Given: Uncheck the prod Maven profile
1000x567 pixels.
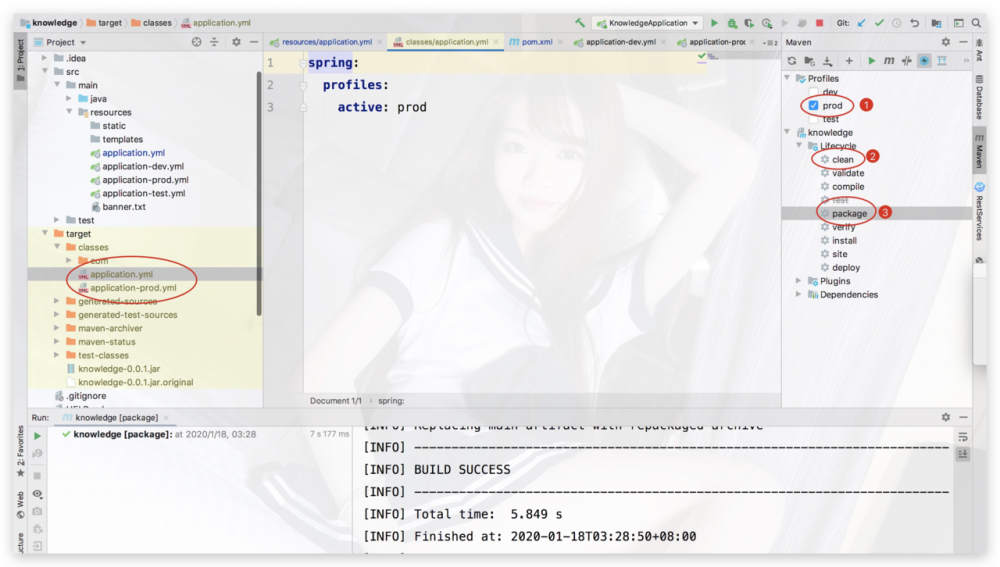Looking at the screenshot, I should [813, 105].
